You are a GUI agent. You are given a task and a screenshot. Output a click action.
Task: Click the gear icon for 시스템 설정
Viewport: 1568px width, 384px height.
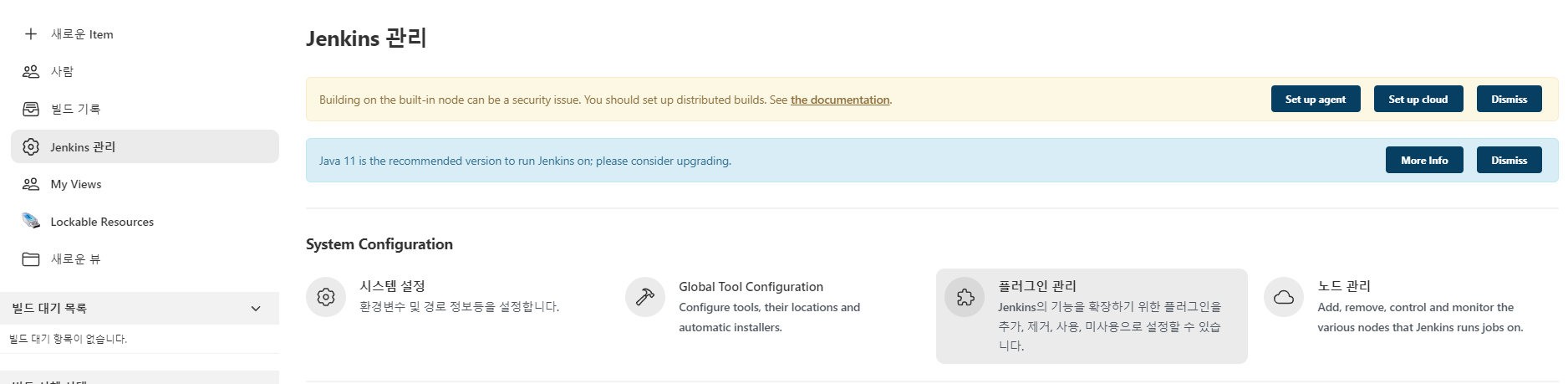coord(326,297)
